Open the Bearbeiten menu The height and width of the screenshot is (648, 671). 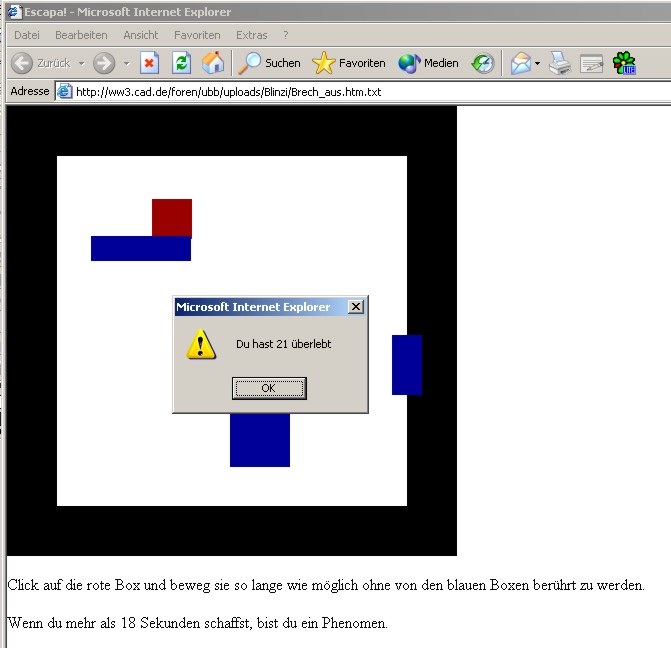click(x=81, y=35)
